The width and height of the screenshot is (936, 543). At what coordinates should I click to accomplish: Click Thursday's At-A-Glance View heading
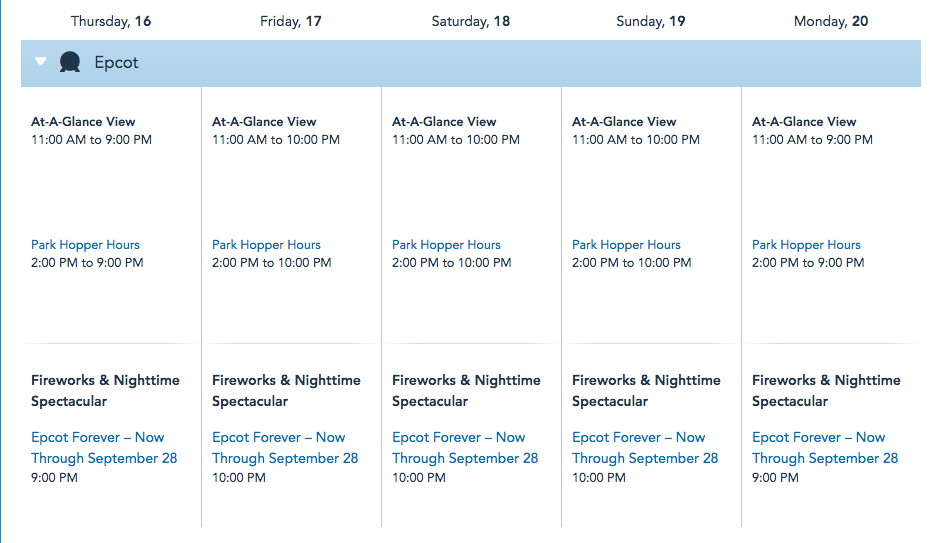click(83, 122)
